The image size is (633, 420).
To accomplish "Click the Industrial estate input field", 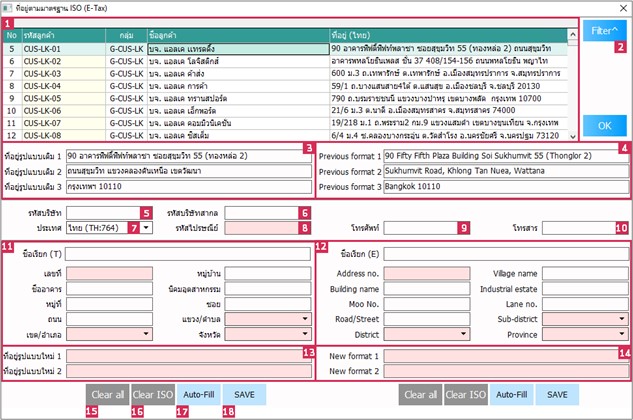I will pos(585,289).
